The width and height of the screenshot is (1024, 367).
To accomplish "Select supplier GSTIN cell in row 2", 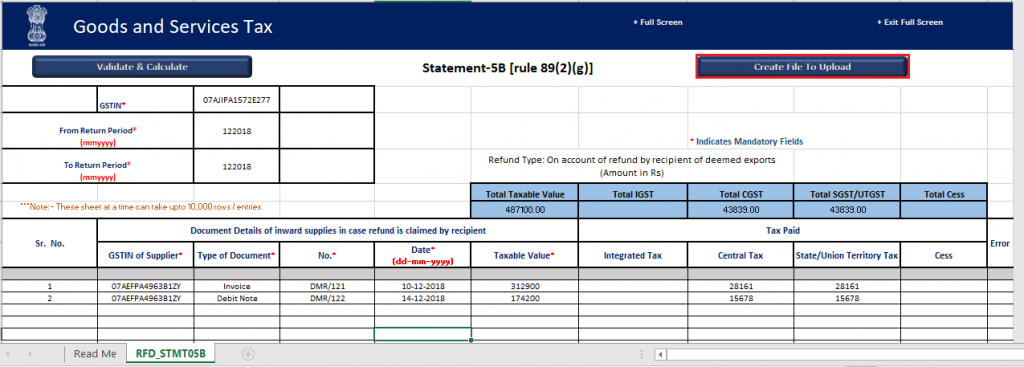I will (x=146, y=298).
